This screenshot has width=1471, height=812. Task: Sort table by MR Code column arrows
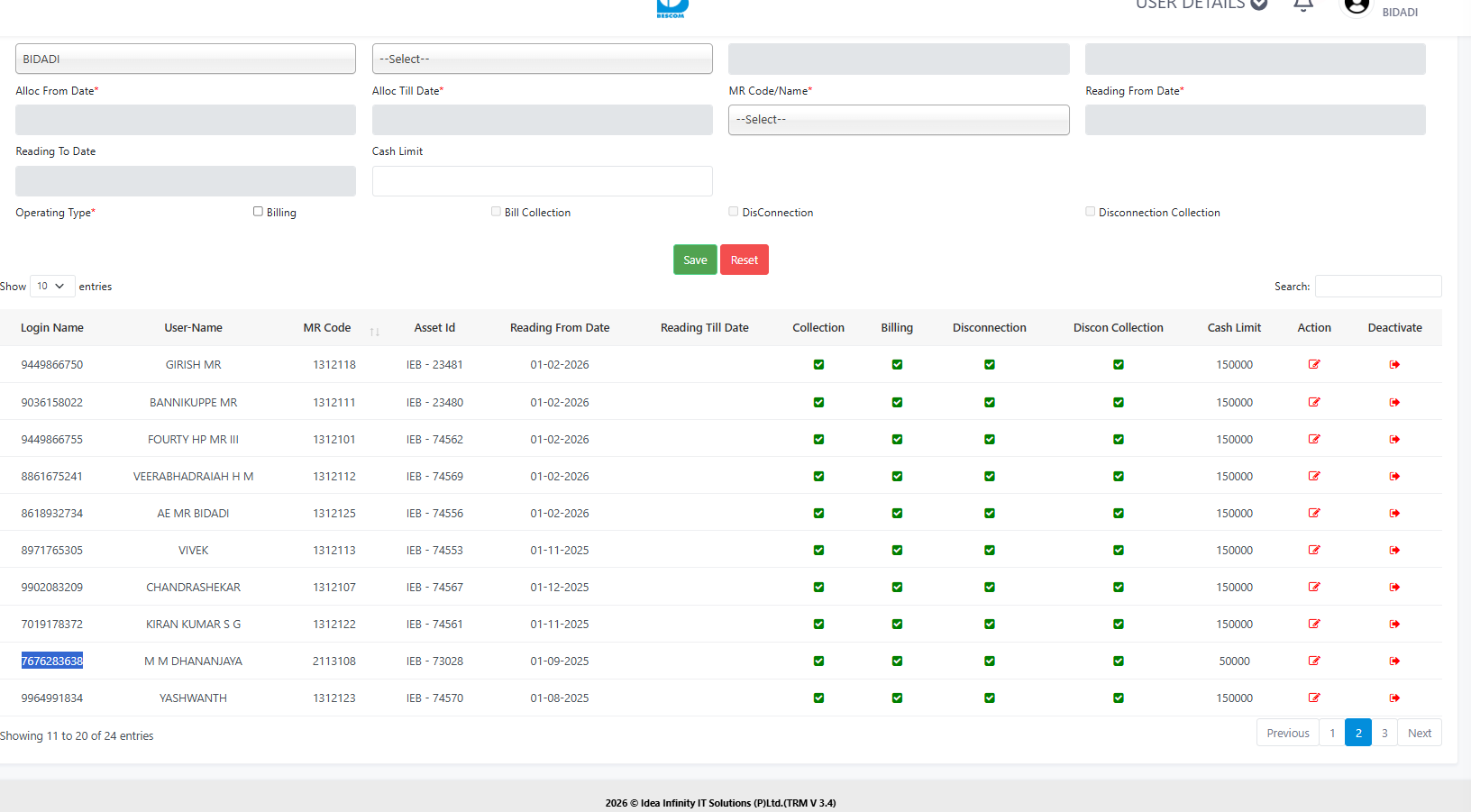pos(374,332)
